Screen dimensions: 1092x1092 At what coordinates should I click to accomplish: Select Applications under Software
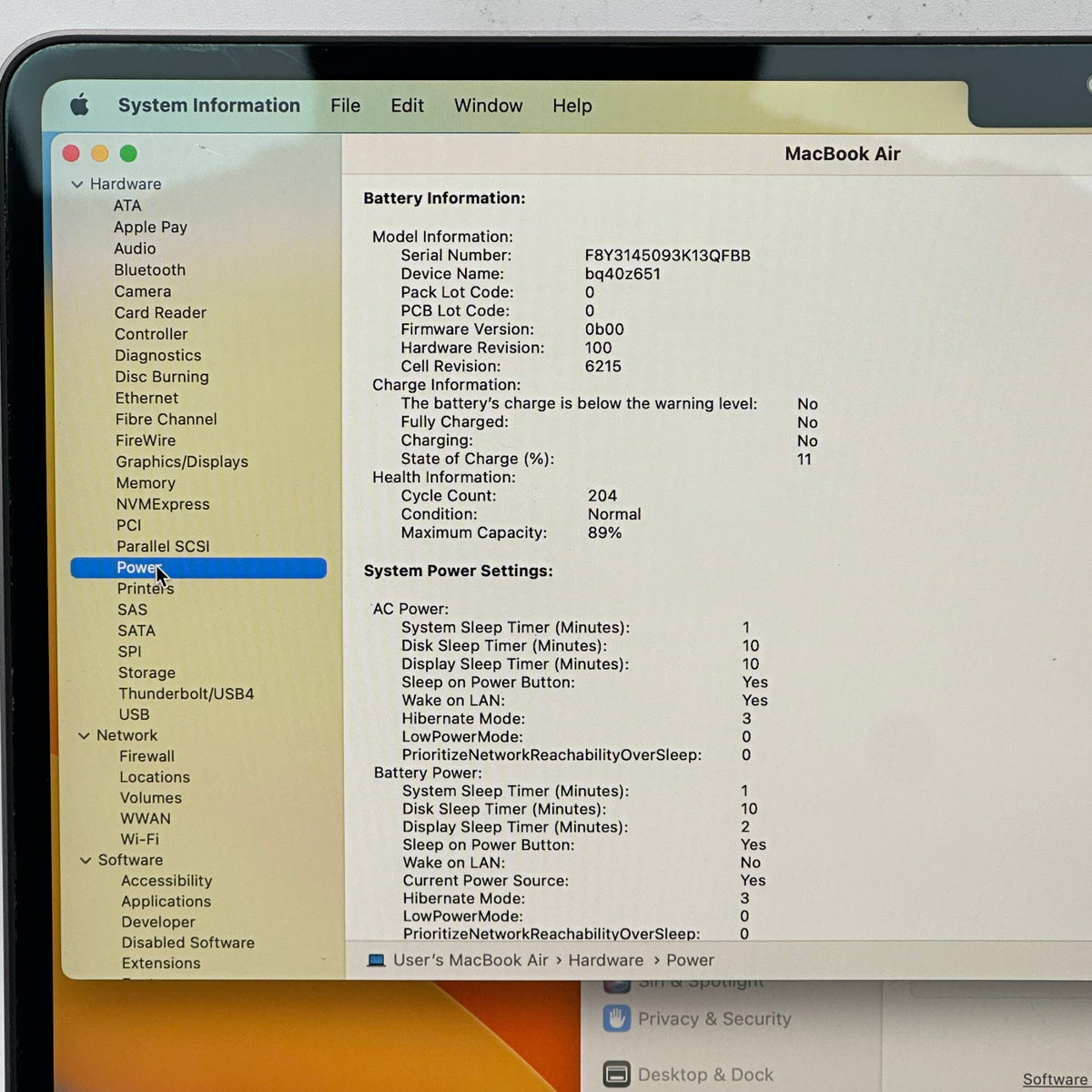point(167,902)
